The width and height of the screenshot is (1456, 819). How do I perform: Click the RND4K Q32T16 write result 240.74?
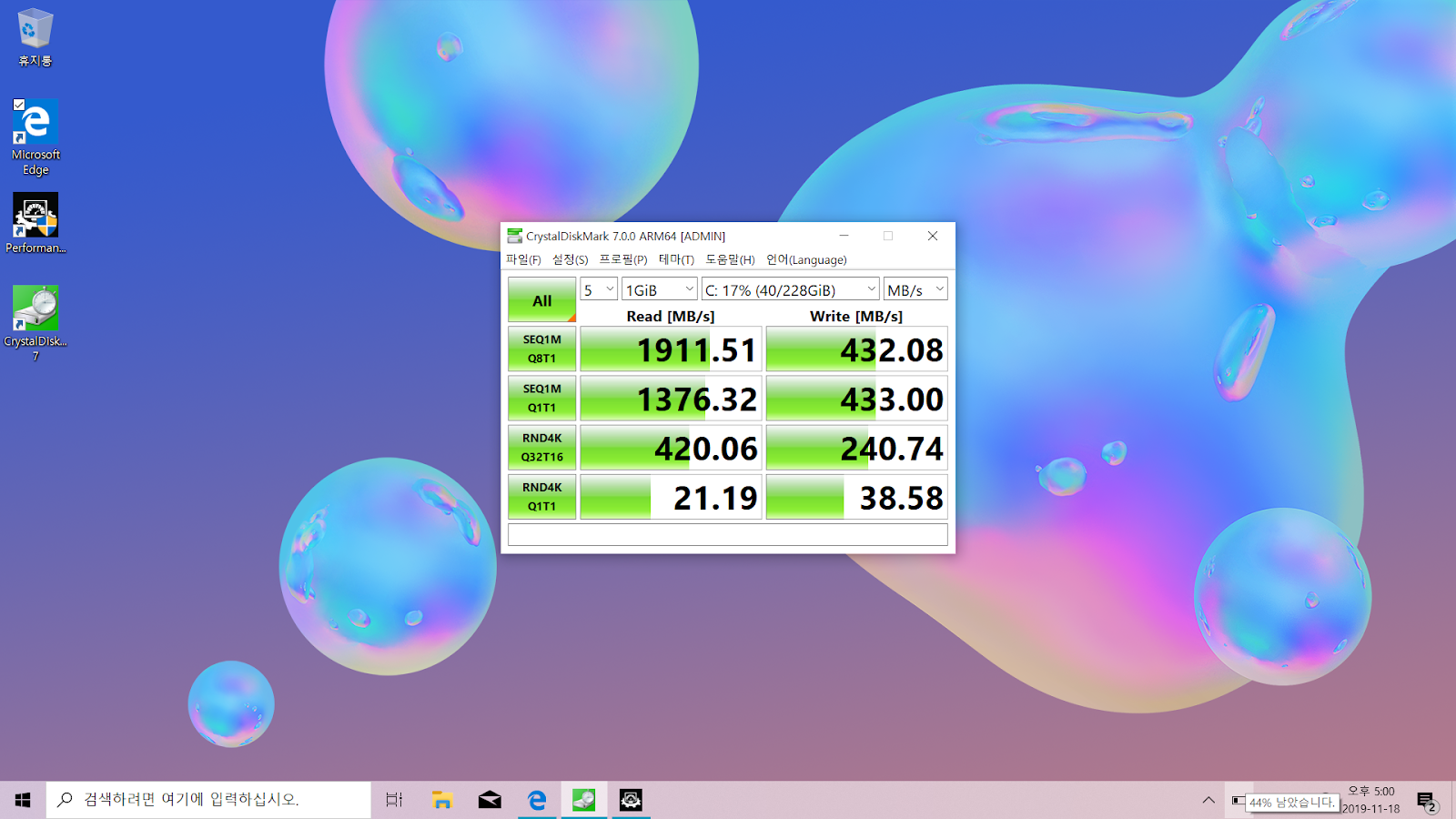[x=856, y=448]
